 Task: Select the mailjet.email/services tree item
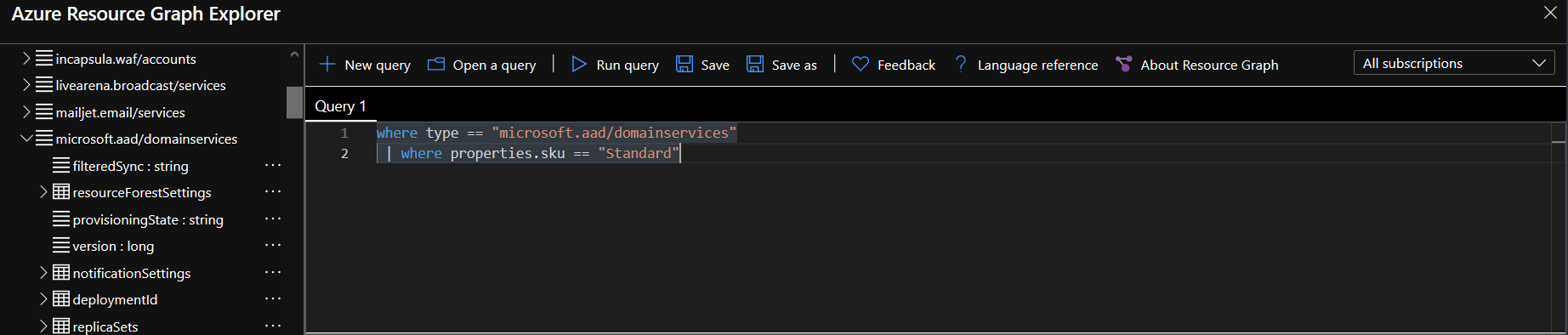[120, 112]
